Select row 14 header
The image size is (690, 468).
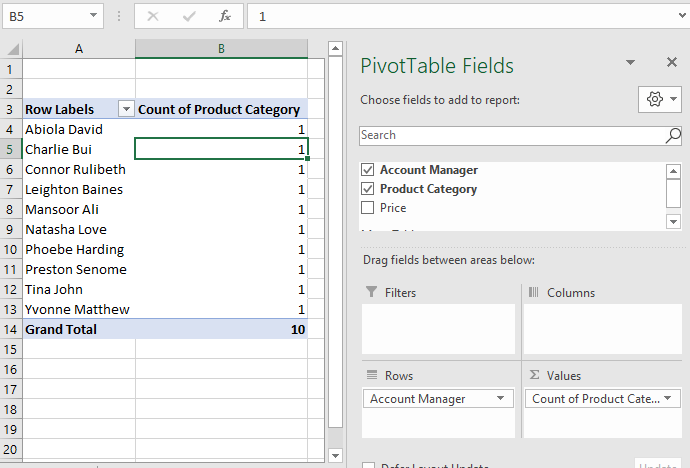11,329
